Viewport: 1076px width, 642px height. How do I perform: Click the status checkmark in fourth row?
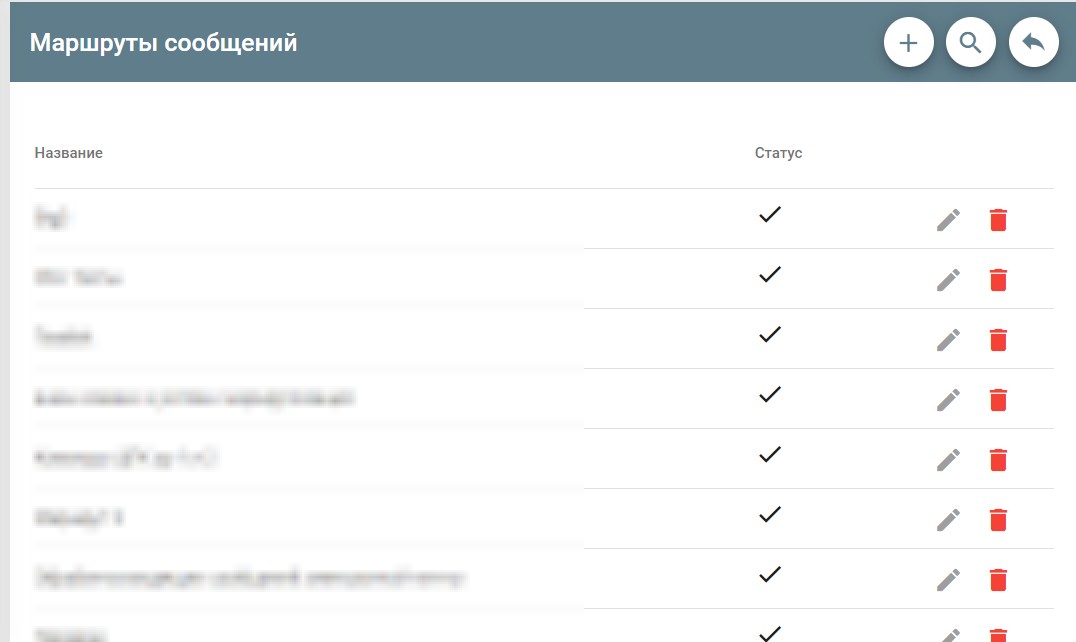(x=770, y=394)
